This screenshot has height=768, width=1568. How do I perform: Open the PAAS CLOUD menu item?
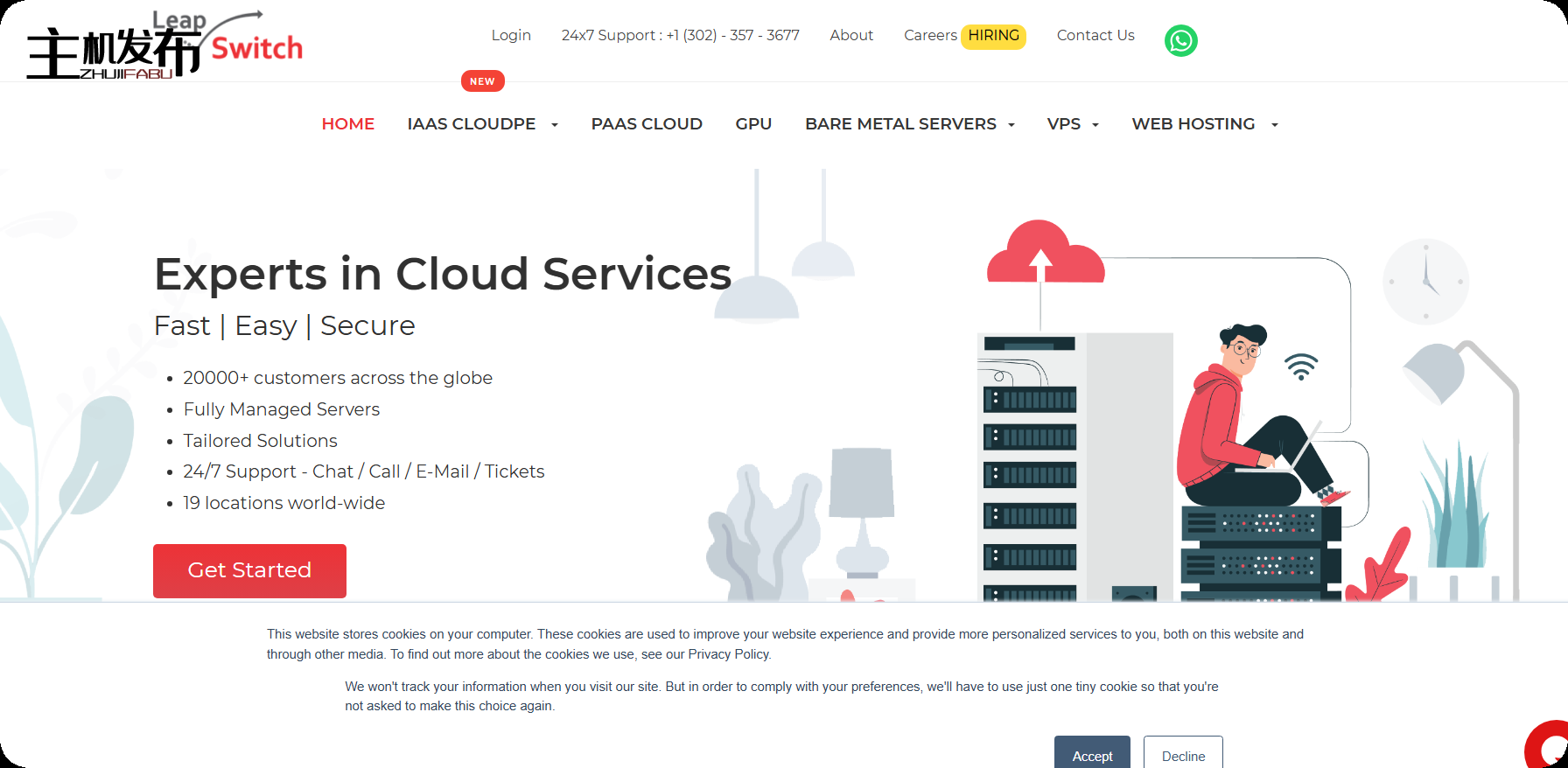tap(647, 124)
